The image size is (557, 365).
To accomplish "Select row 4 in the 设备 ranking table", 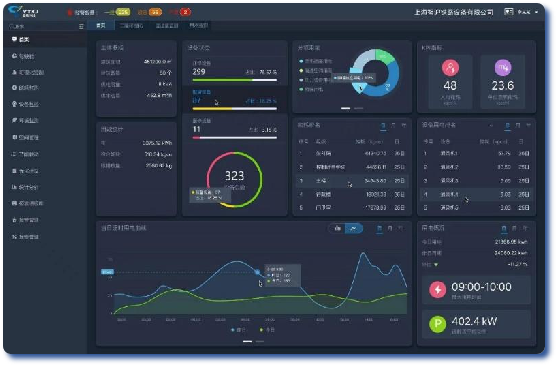I will 476,194.
